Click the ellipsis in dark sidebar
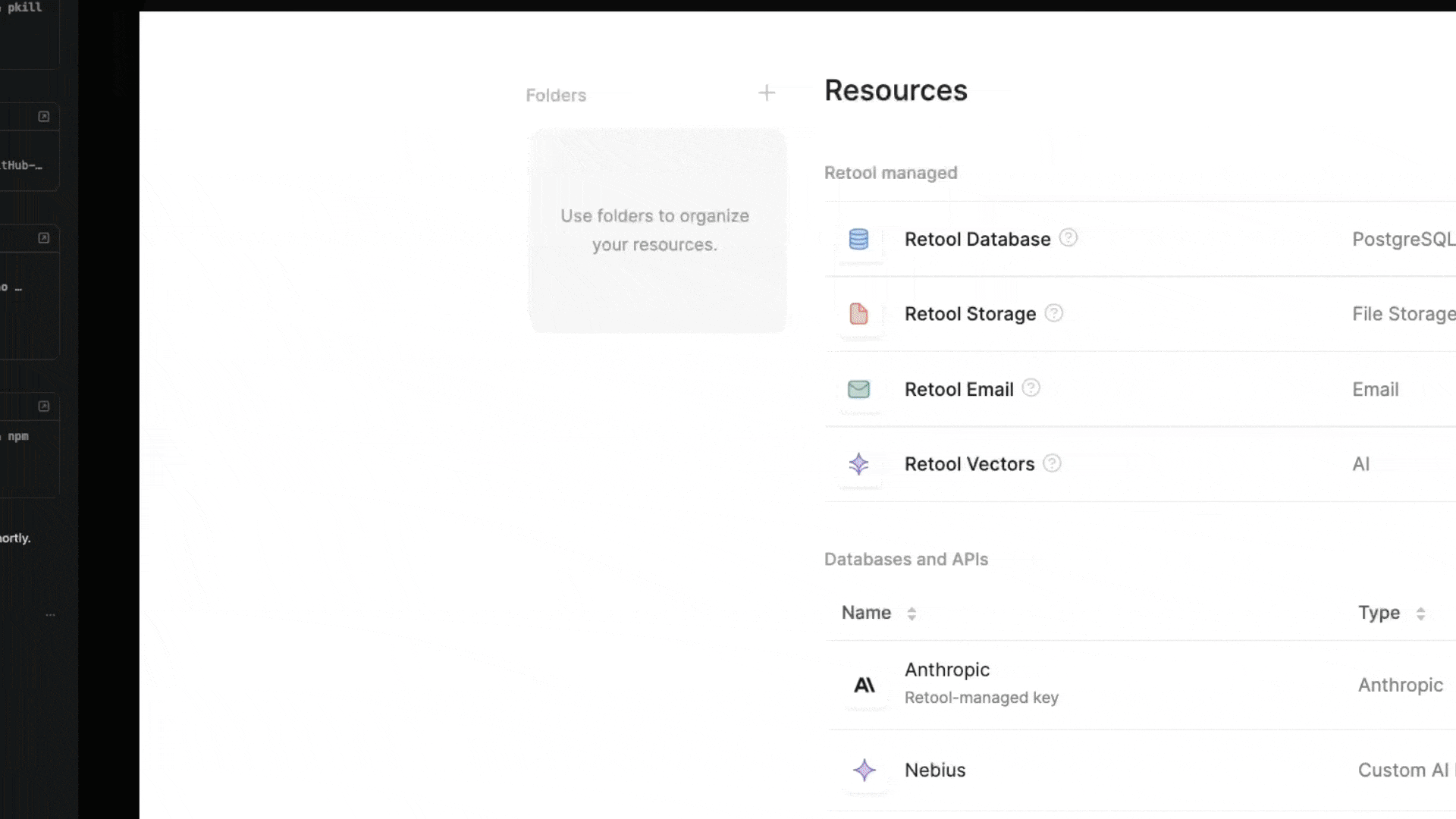The image size is (1456, 819). [x=50, y=615]
